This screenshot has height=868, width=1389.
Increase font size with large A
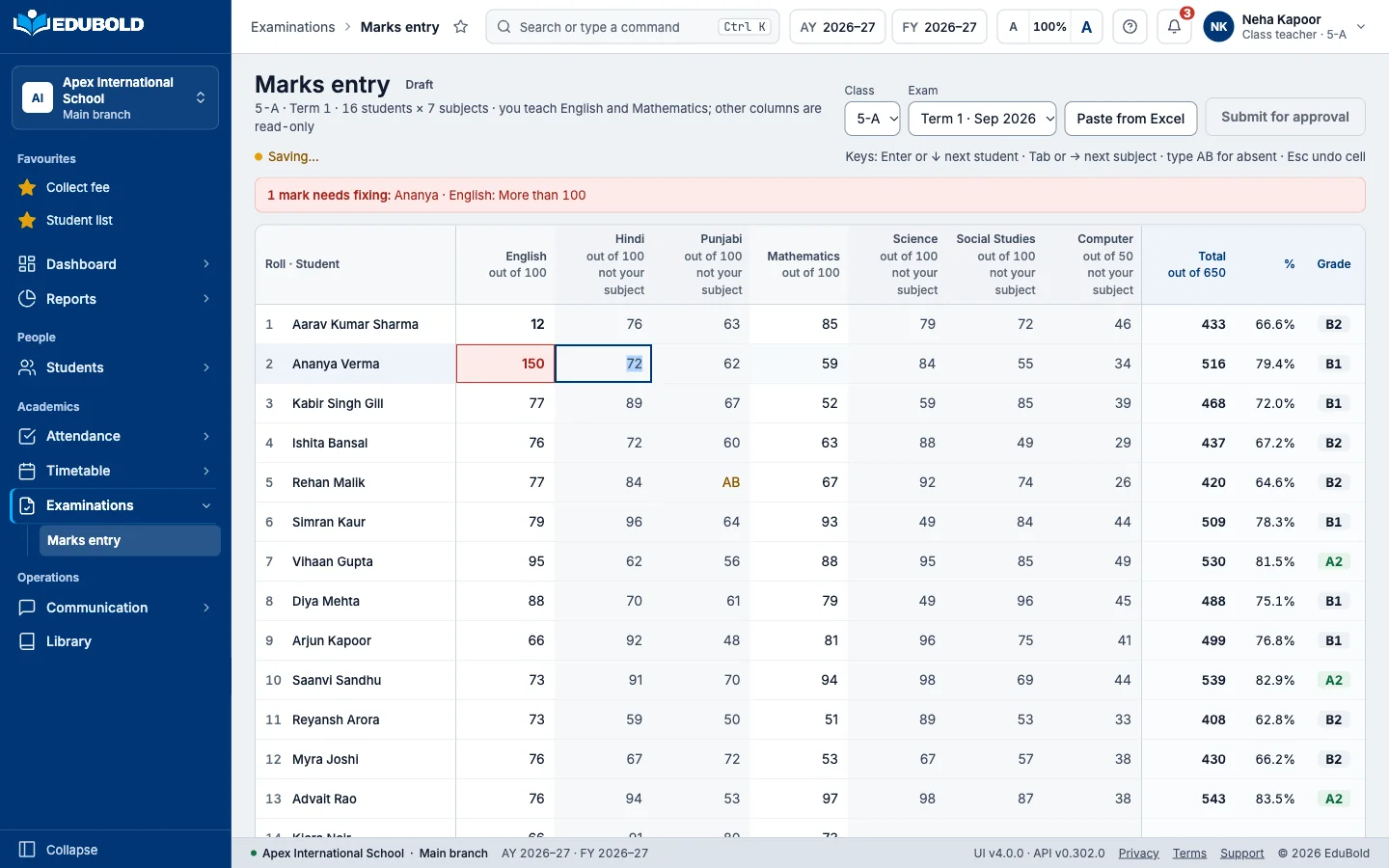pos(1087,27)
